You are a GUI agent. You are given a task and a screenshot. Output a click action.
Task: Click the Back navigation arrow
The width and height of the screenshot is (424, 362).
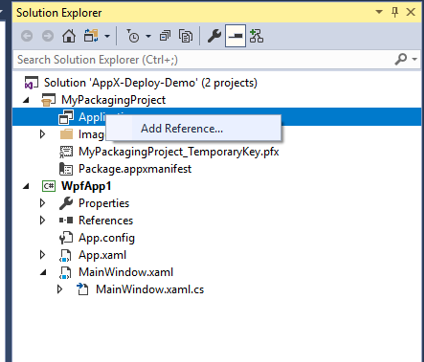(27, 36)
